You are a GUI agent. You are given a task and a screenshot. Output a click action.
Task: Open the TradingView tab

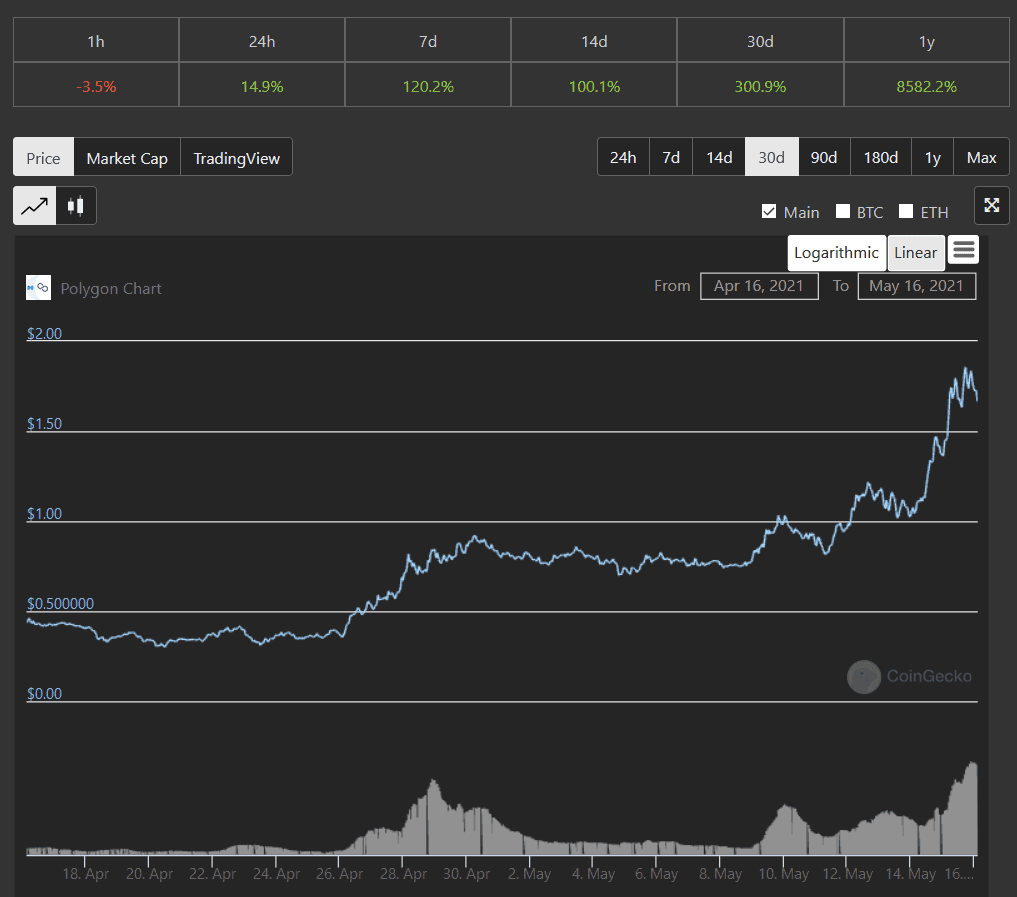(236, 158)
